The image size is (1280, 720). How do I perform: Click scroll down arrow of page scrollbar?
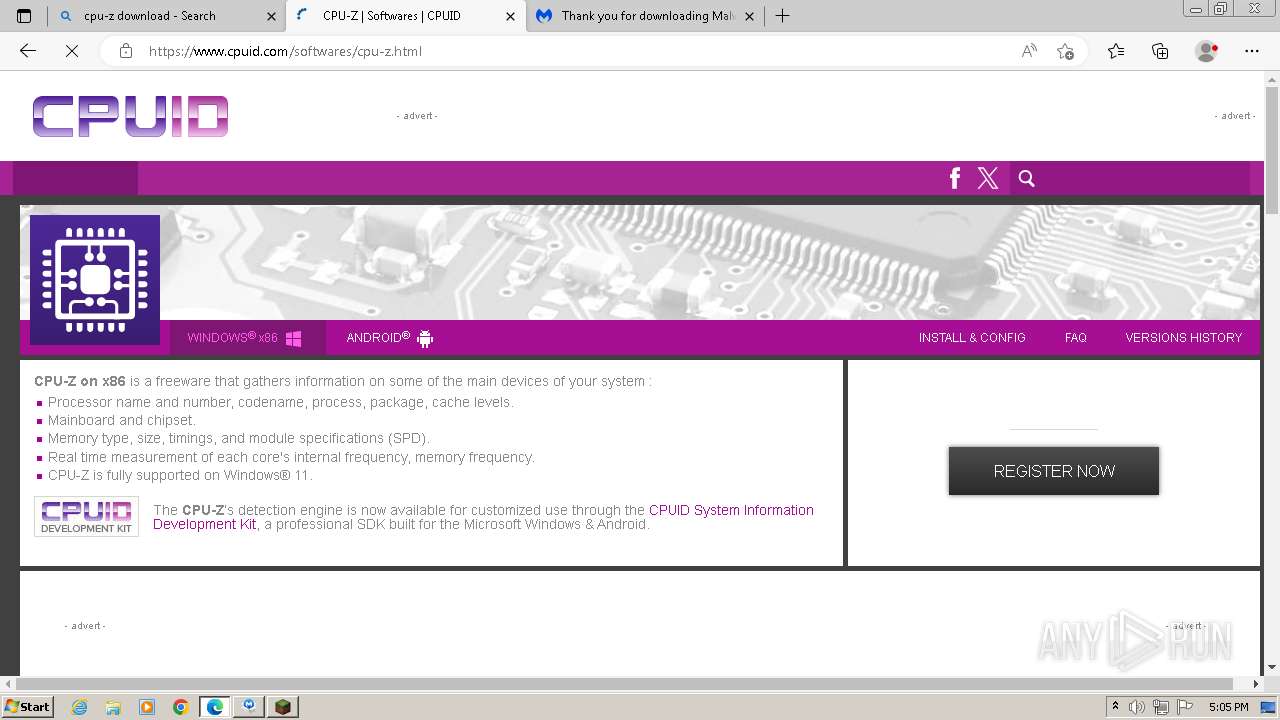point(1272,667)
